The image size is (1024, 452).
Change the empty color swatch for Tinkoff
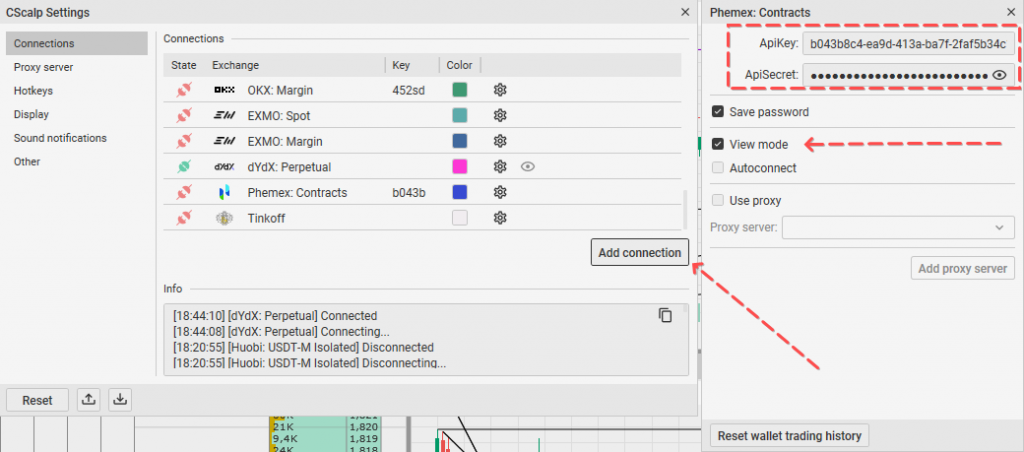coord(460,218)
